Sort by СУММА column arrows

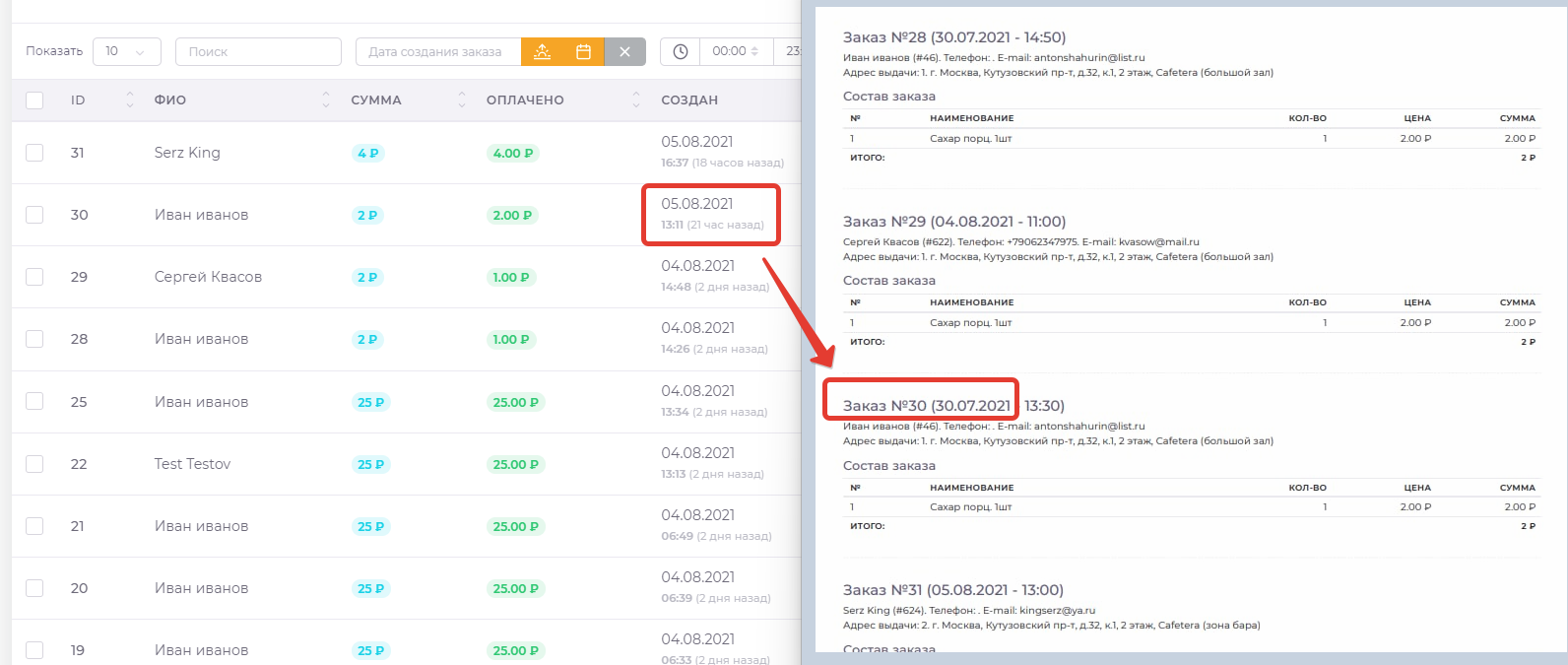(x=461, y=100)
